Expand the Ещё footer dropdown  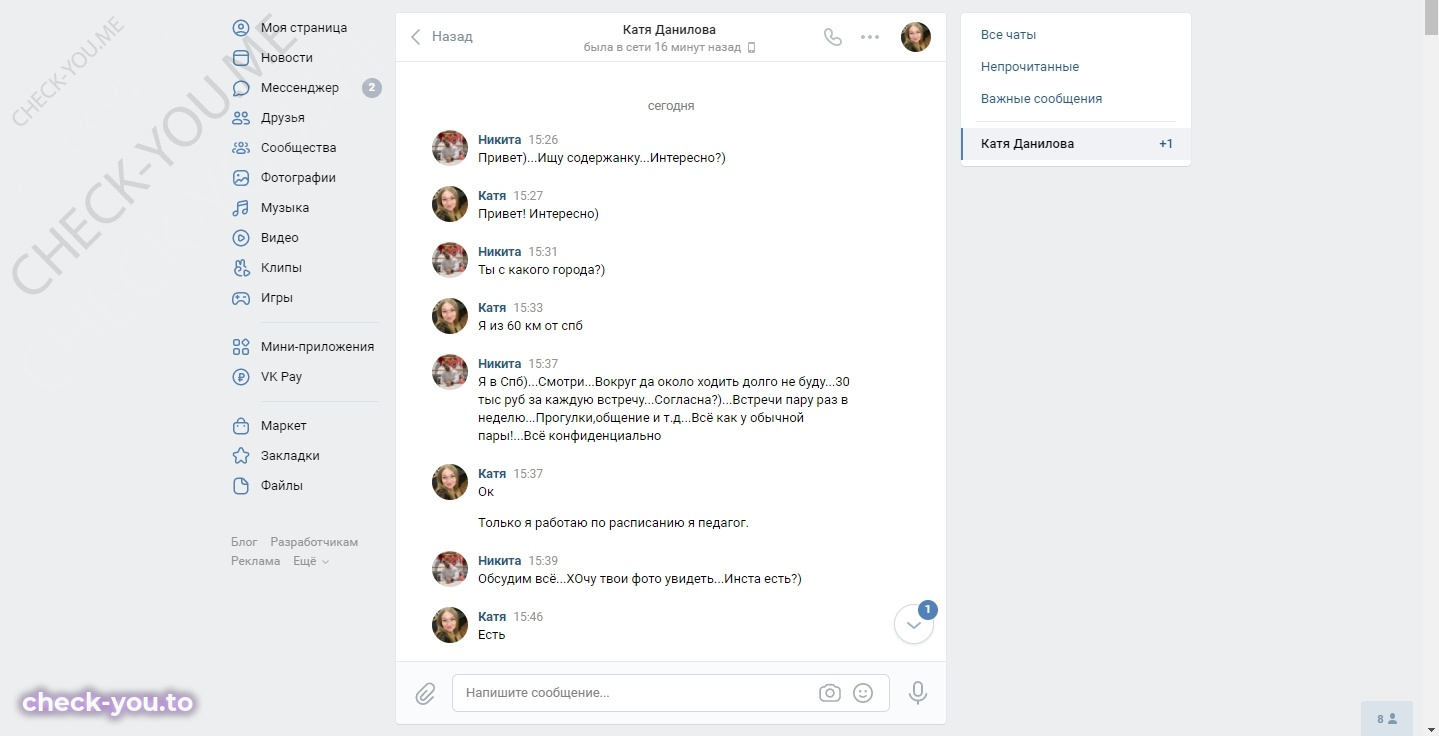(311, 561)
